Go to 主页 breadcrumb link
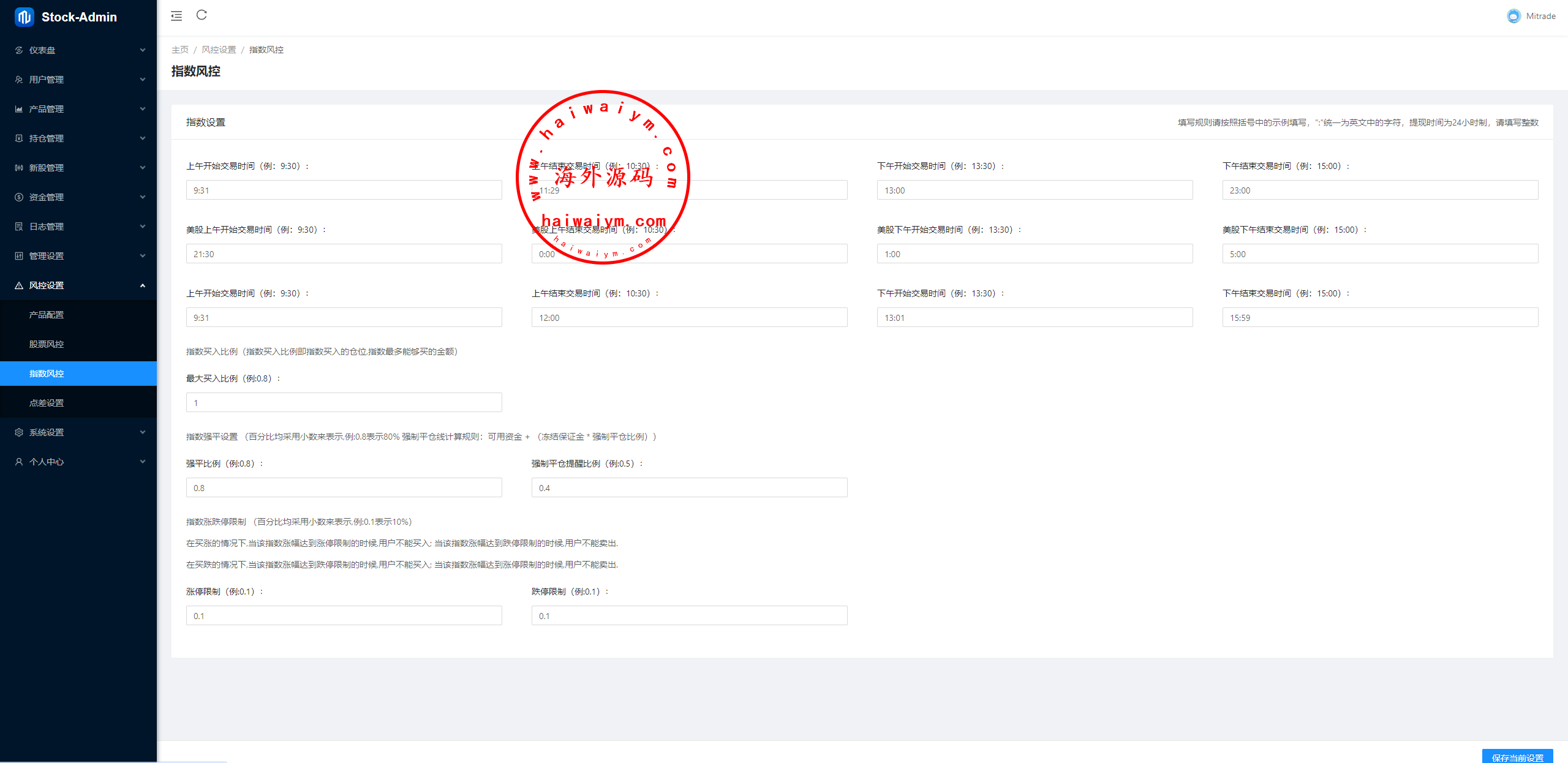 click(179, 50)
